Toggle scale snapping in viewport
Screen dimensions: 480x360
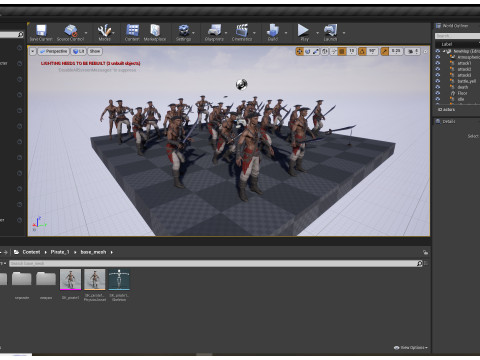[x=385, y=51]
